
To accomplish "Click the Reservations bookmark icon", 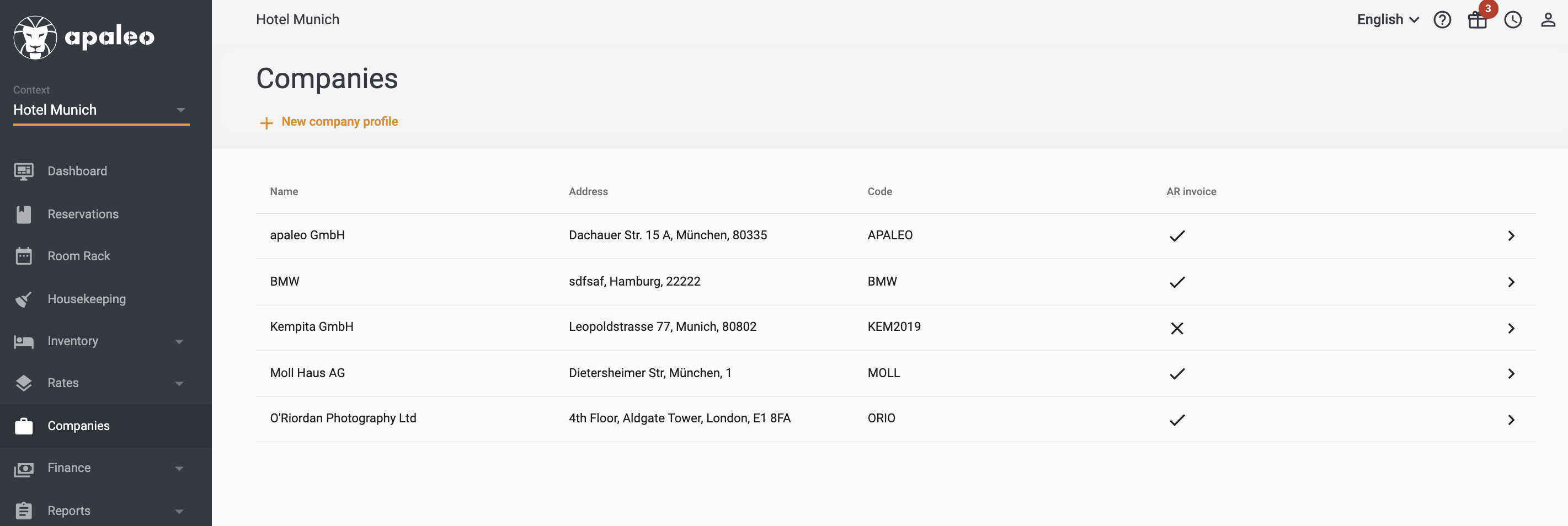I will coord(24,214).
